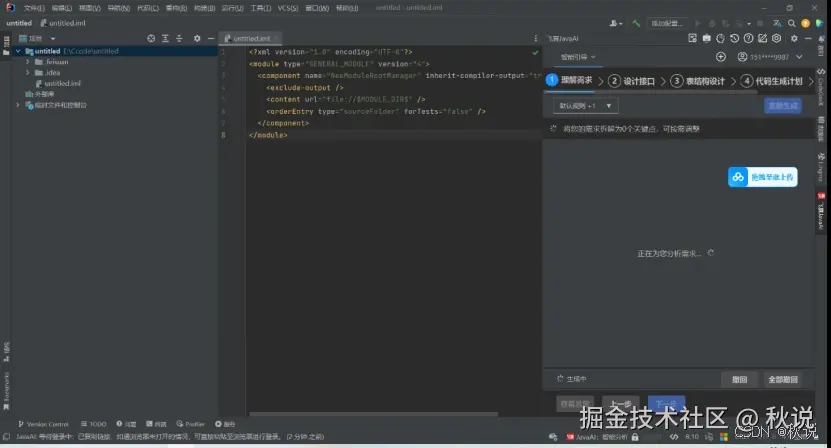Click the help question mark icon in JavaAI
The image size is (831, 448).
click(x=748, y=38)
